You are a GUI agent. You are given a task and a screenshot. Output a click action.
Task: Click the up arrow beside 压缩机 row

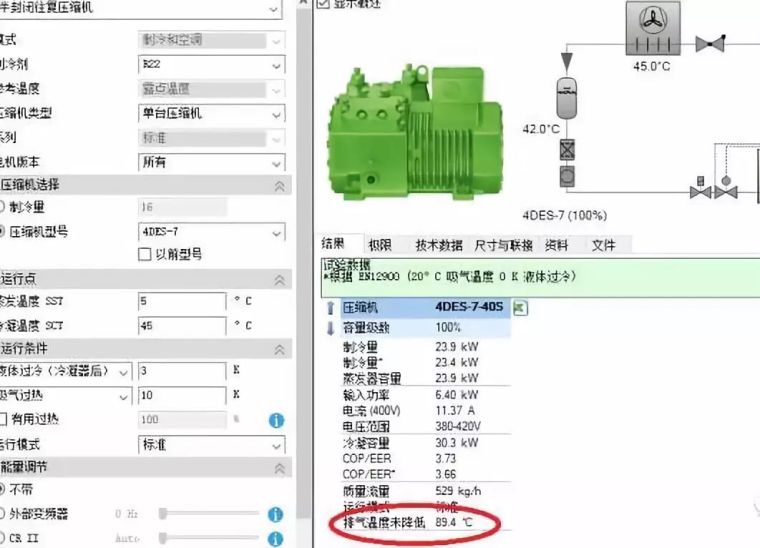[x=330, y=309]
